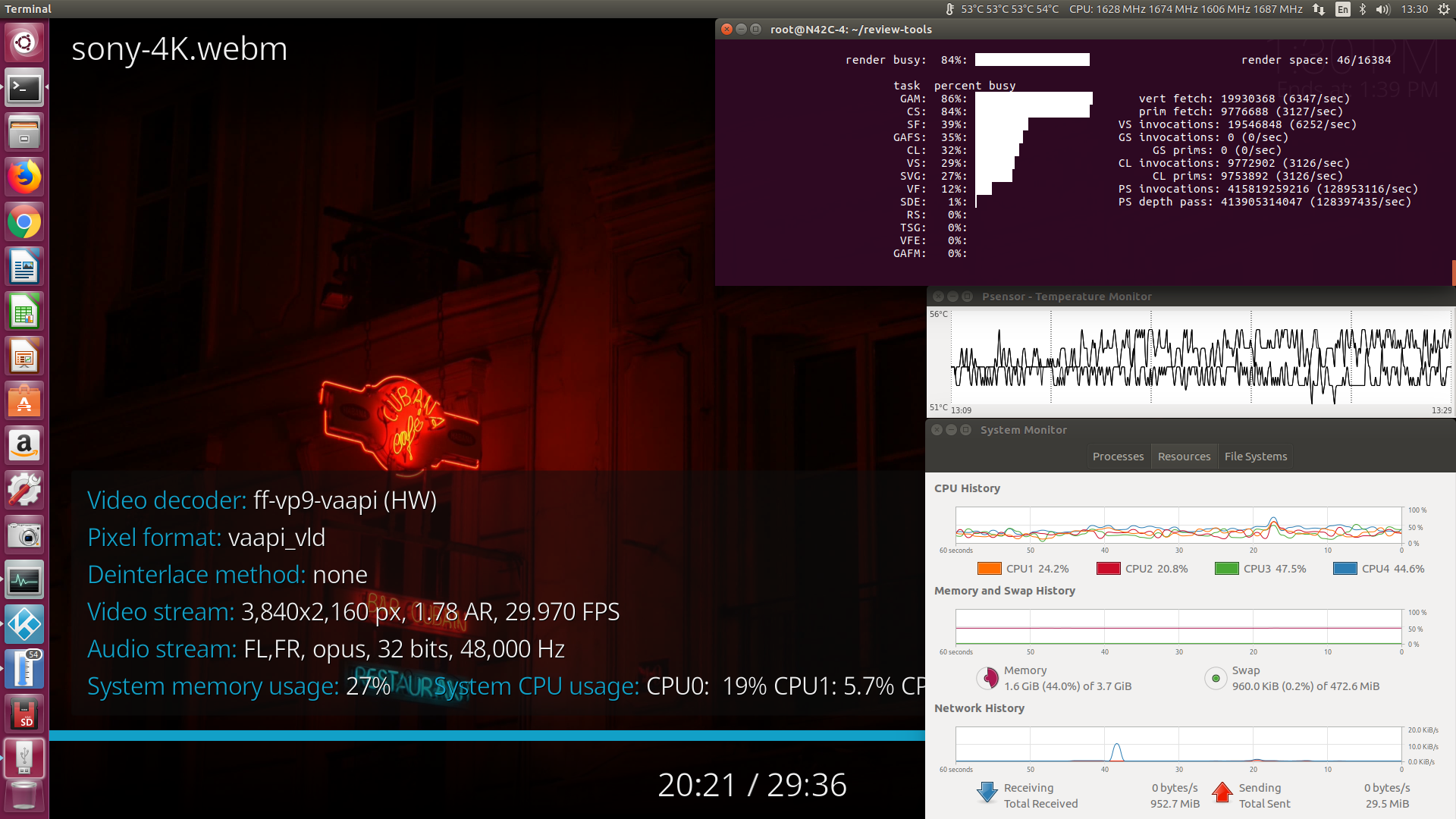This screenshot has width=1456, height=819.
Task: Seek on the Kodi playback progress bar
Action: [x=487, y=736]
